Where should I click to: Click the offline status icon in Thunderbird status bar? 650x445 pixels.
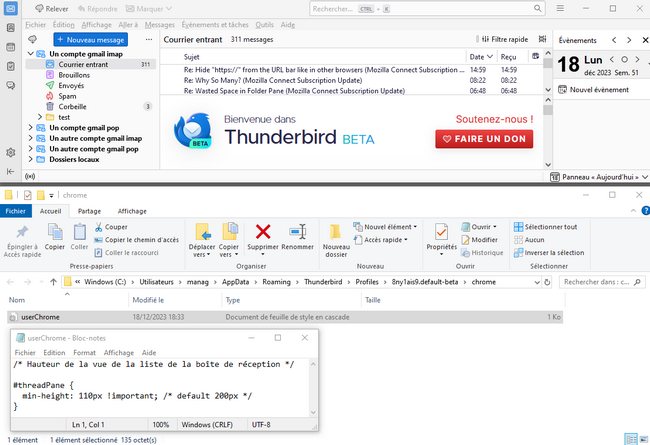[x=30, y=176]
